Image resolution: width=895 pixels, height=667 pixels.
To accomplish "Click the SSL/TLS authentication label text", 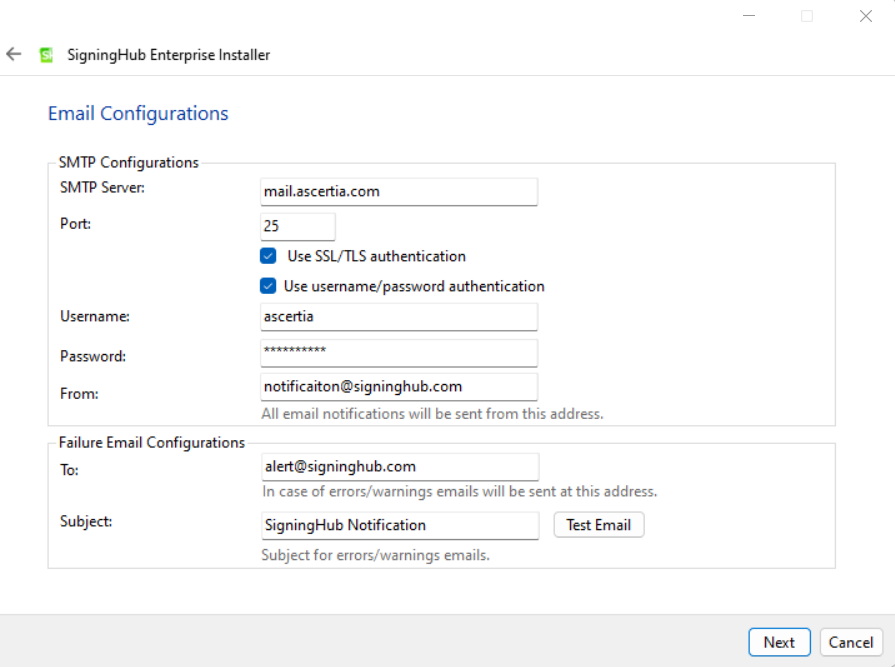I will coord(377,256).
